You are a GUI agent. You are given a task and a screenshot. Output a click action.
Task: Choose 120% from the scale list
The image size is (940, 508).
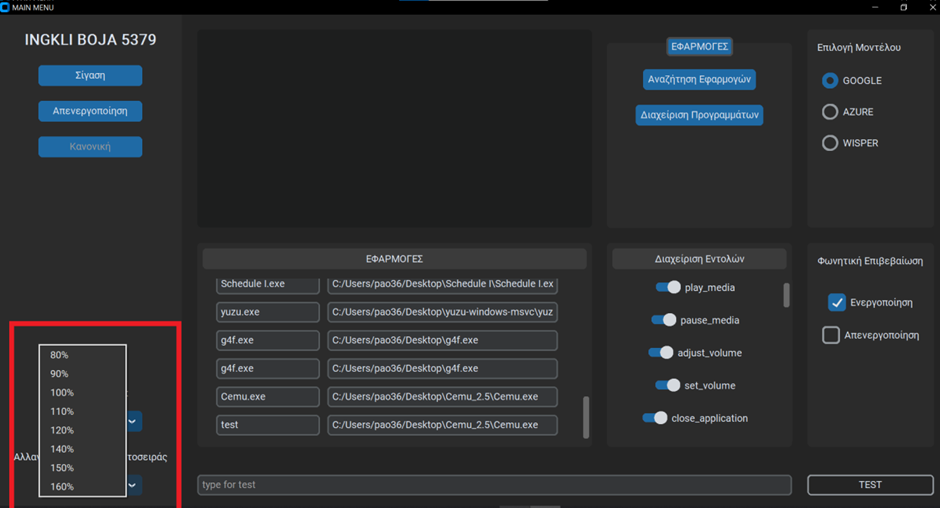83,430
